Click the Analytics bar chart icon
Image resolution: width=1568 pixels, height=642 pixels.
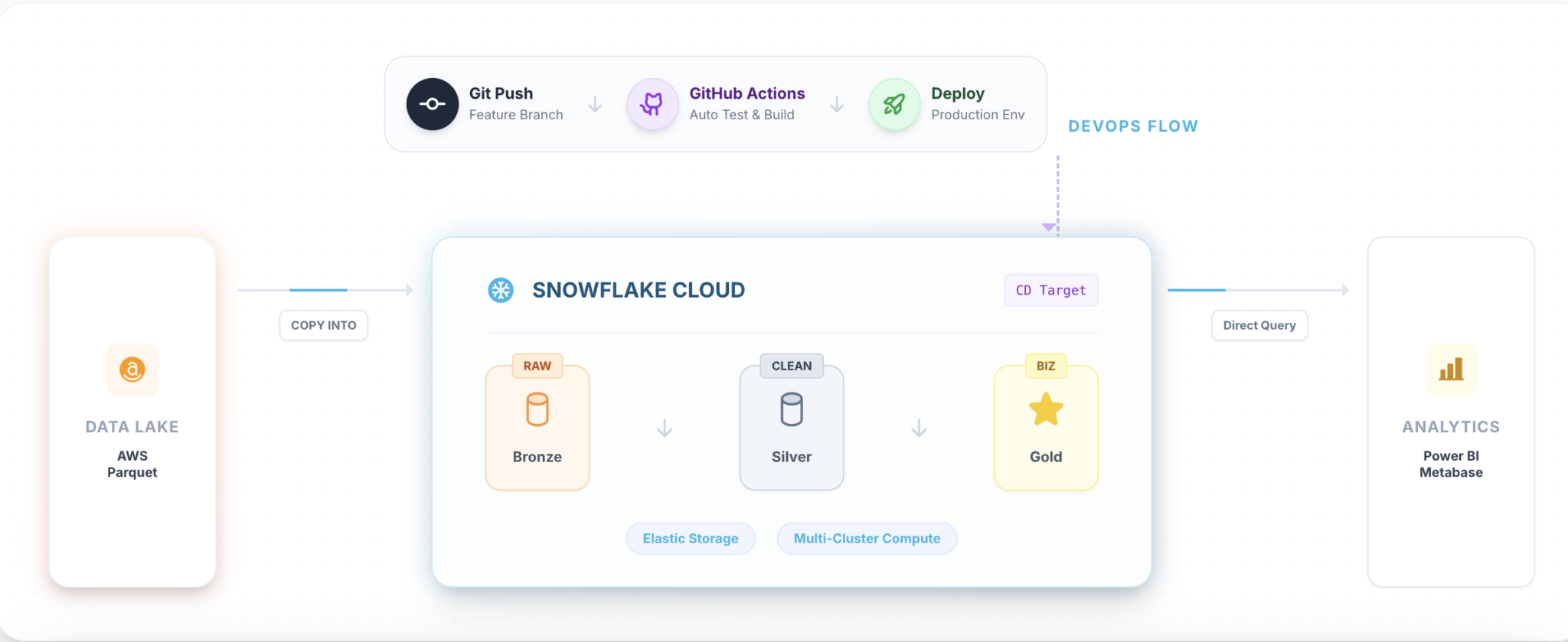[1451, 370]
